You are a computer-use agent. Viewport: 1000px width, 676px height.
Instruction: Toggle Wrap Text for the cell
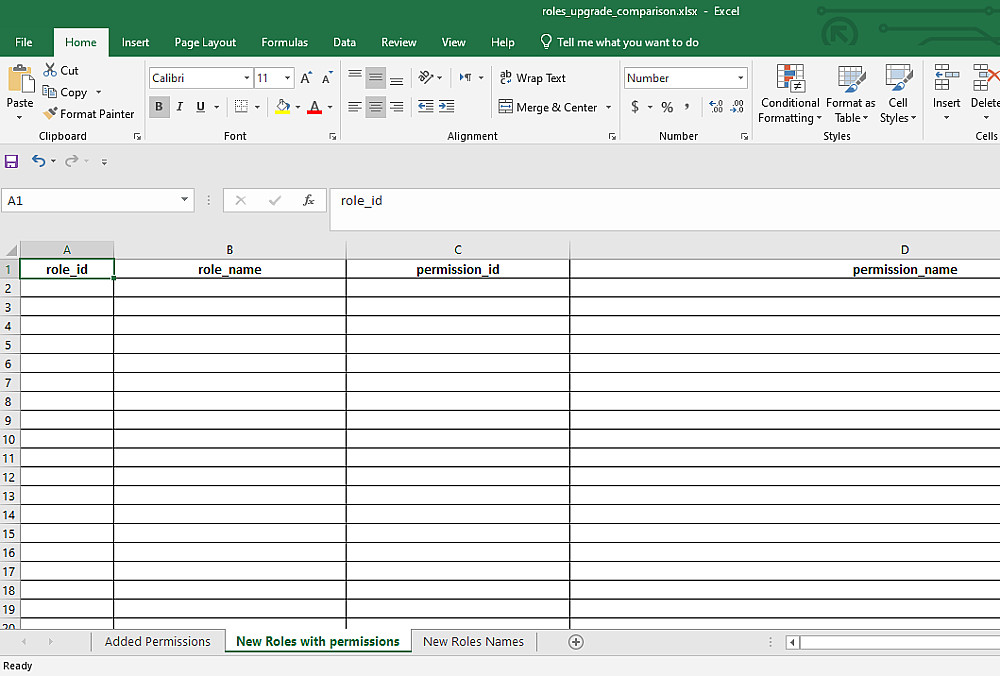(x=533, y=78)
